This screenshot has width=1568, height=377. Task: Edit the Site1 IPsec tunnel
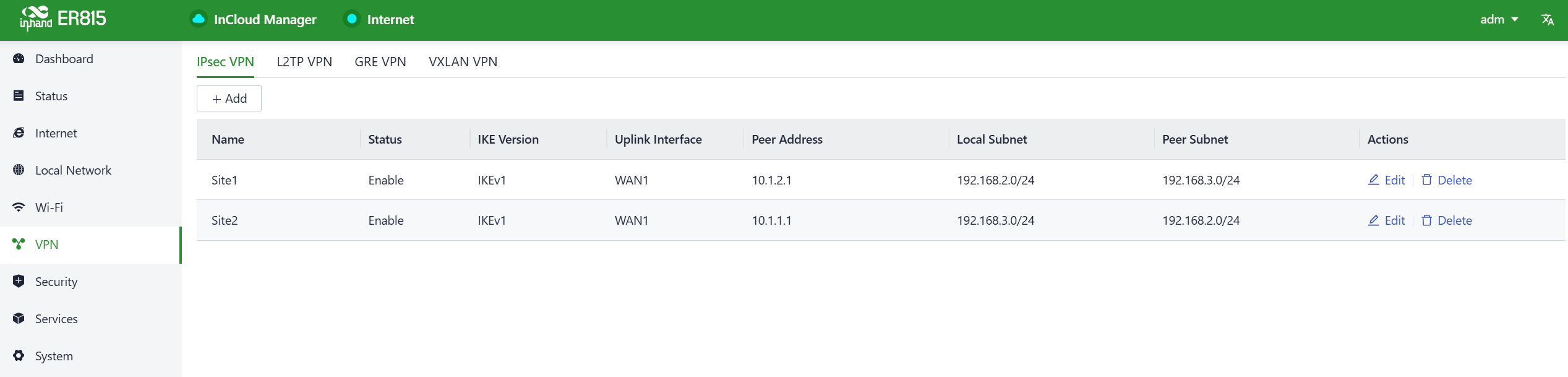[x=1386, y=180]
